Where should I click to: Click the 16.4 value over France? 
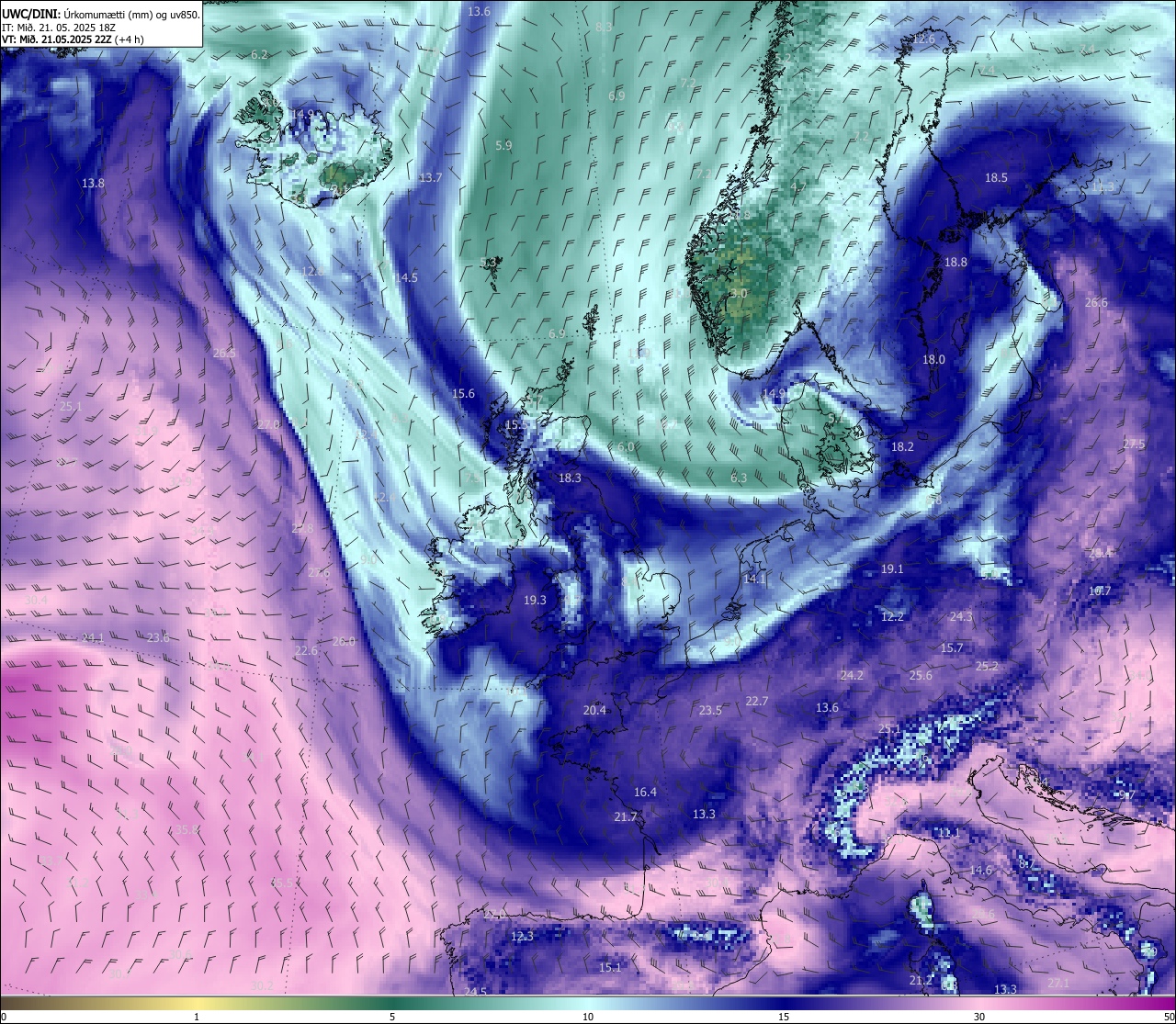pos(645,793)
